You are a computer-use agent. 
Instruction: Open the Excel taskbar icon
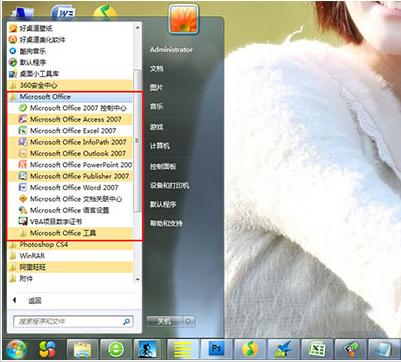(x=316, y=349)
